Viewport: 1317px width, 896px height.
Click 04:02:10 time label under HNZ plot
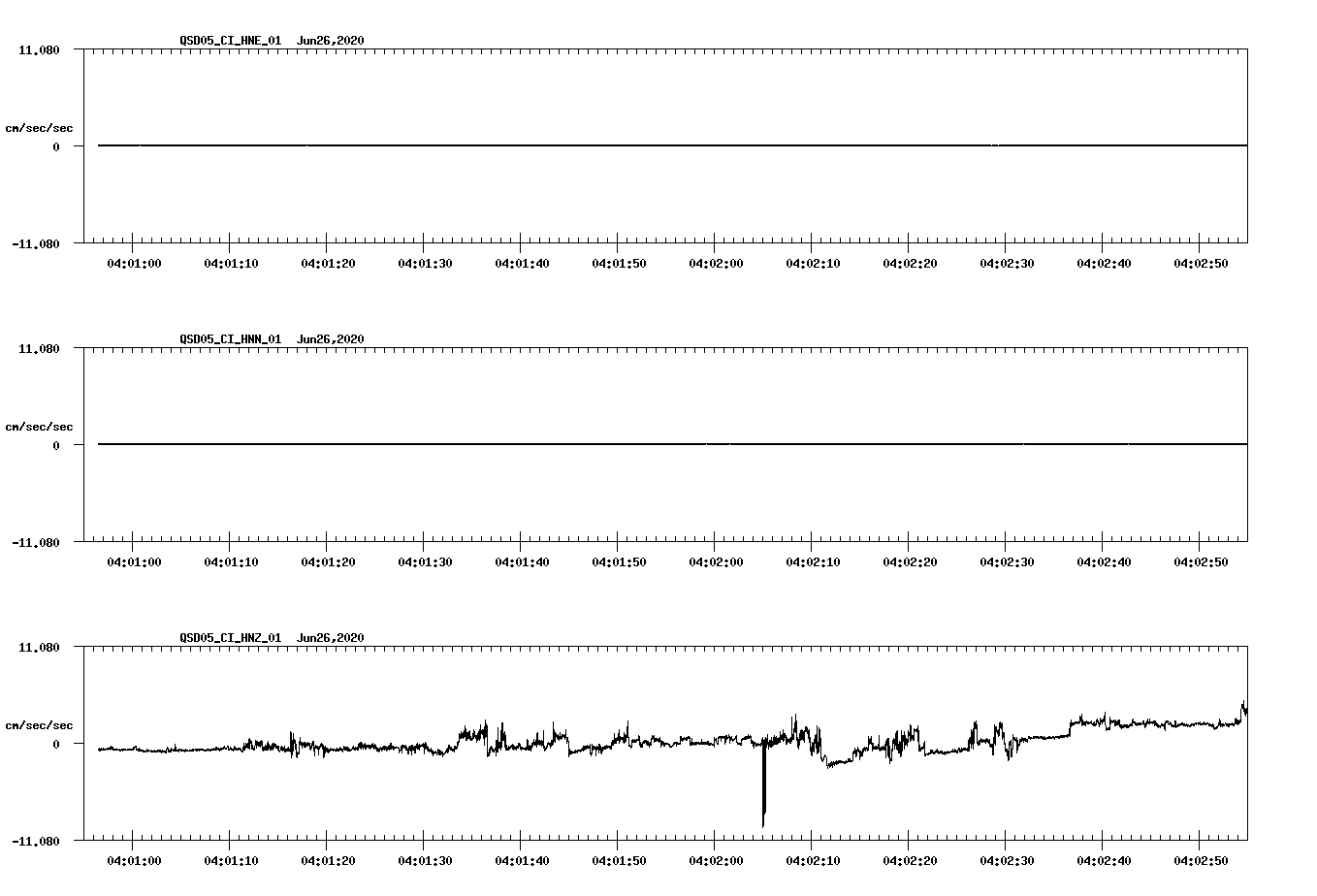point(813,861)
